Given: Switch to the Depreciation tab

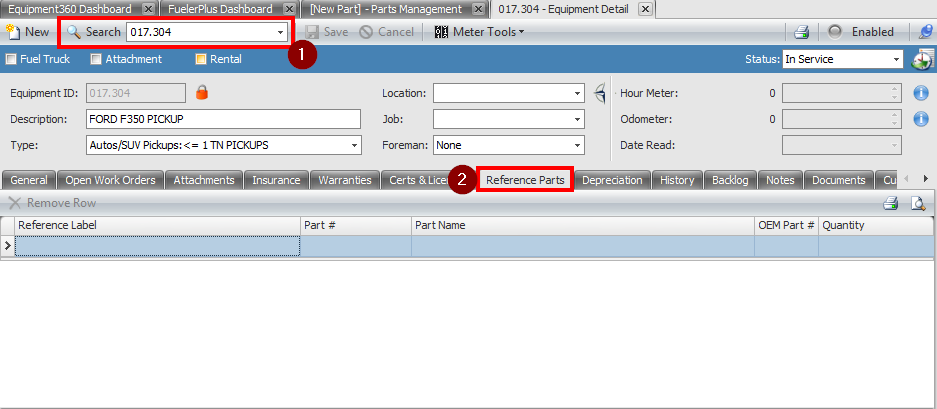Looking at the screenshot, I should click(x=614, y=180).
